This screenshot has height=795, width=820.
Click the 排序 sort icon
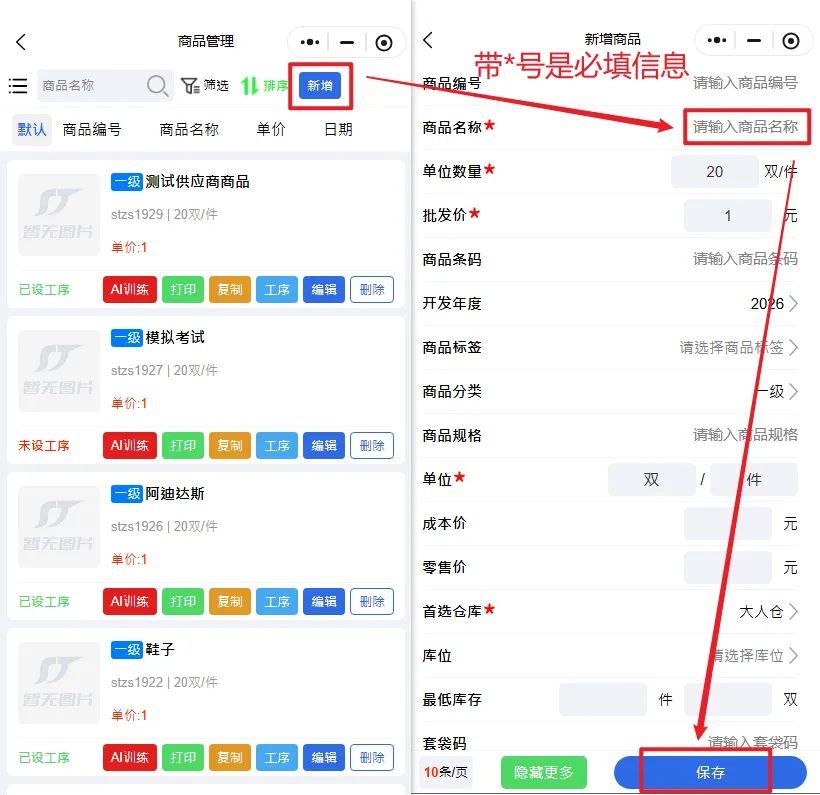click(x=250, y=86)
